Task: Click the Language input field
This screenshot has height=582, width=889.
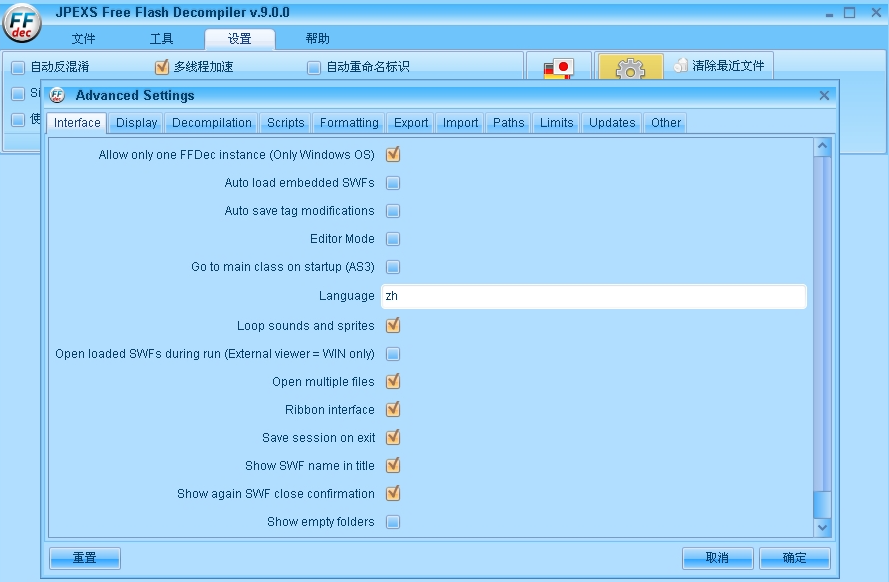Action: coord(594,296)
